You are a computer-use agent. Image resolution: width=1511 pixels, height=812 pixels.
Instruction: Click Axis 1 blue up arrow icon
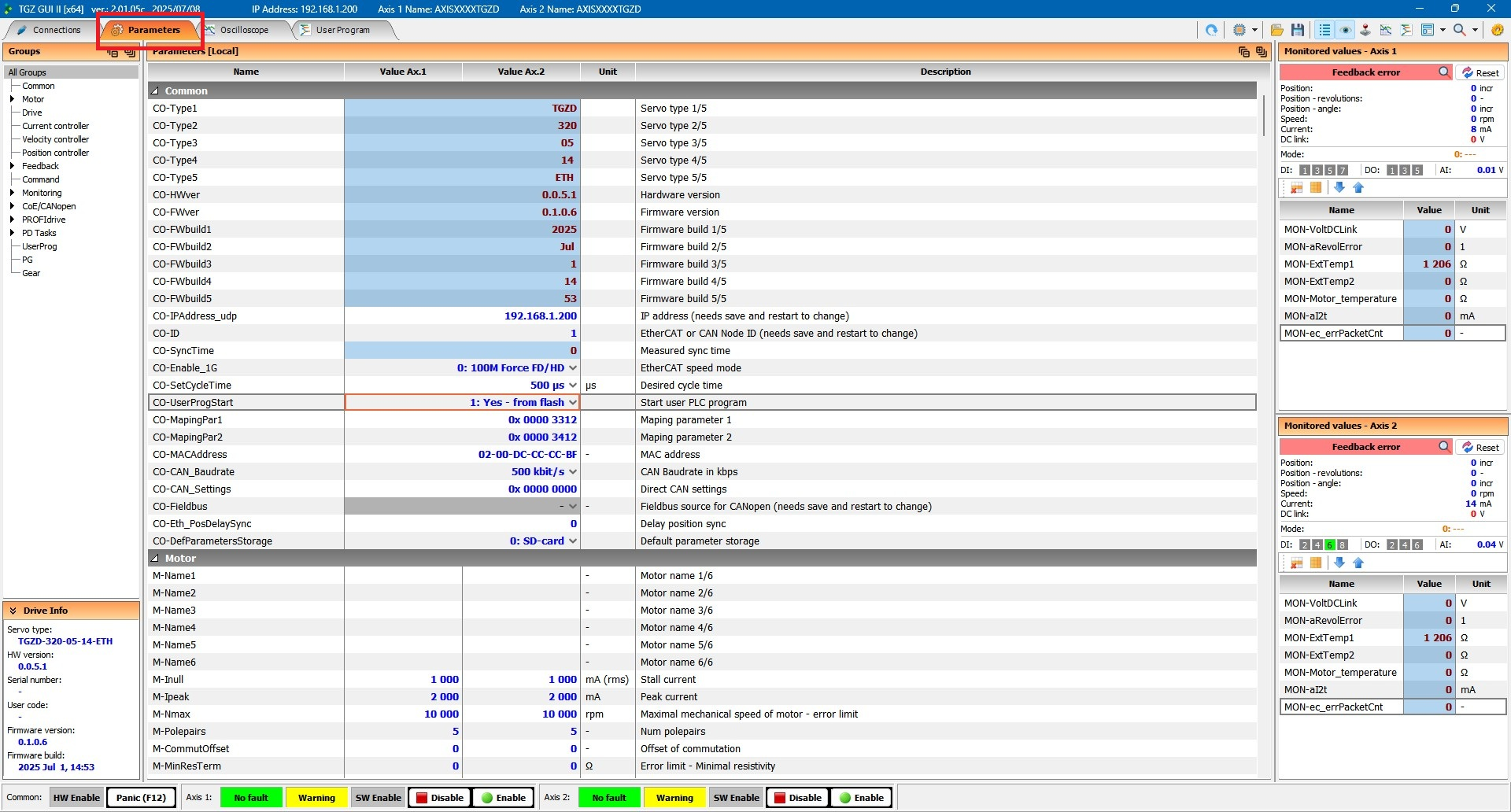(x=1358, y=188)
